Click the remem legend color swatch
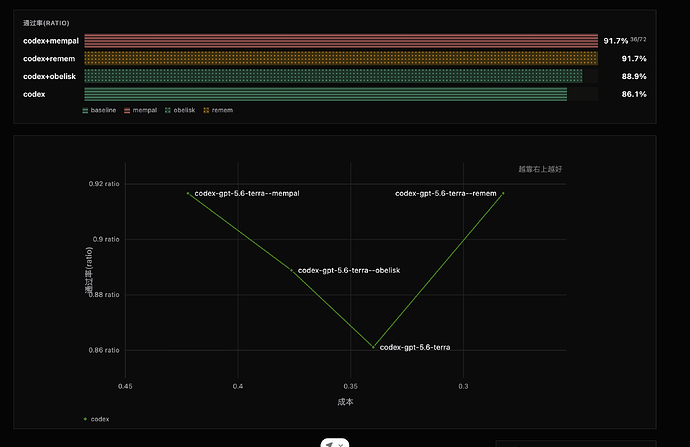Screen dimensions: 690x447 pyautogui.click(x=206, y=110)
